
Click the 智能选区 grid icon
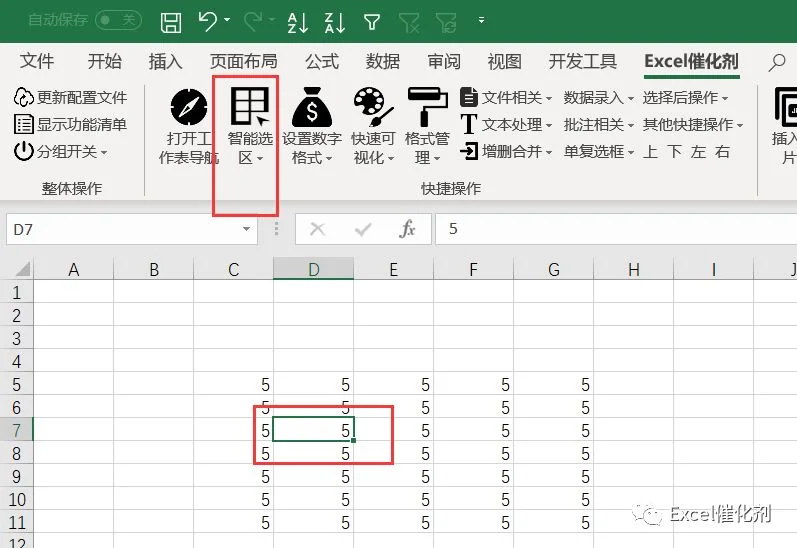tap(250, 106)
